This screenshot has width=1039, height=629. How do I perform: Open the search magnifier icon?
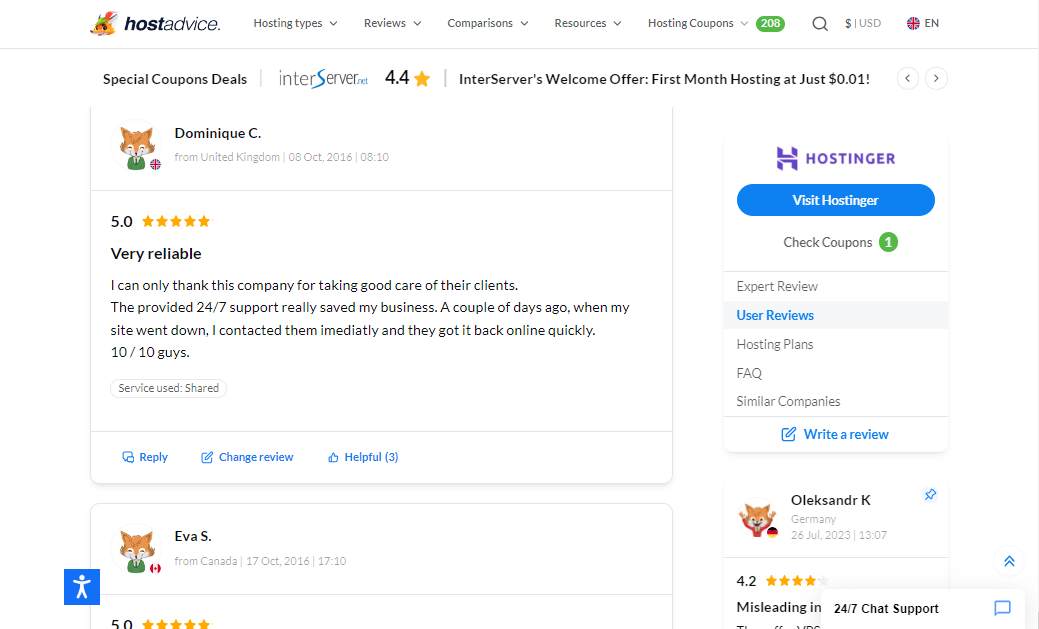click(x=820, y=23)
